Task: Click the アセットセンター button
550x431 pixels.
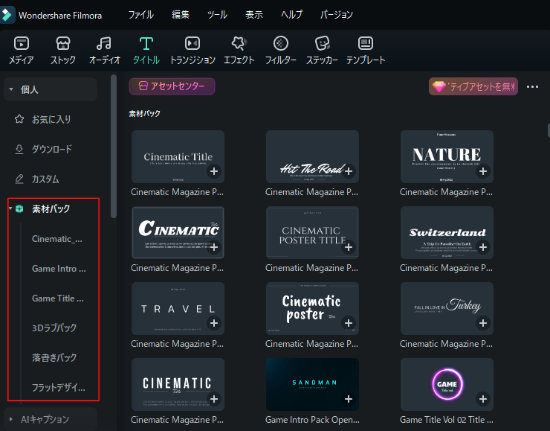Action: (172, 86)
